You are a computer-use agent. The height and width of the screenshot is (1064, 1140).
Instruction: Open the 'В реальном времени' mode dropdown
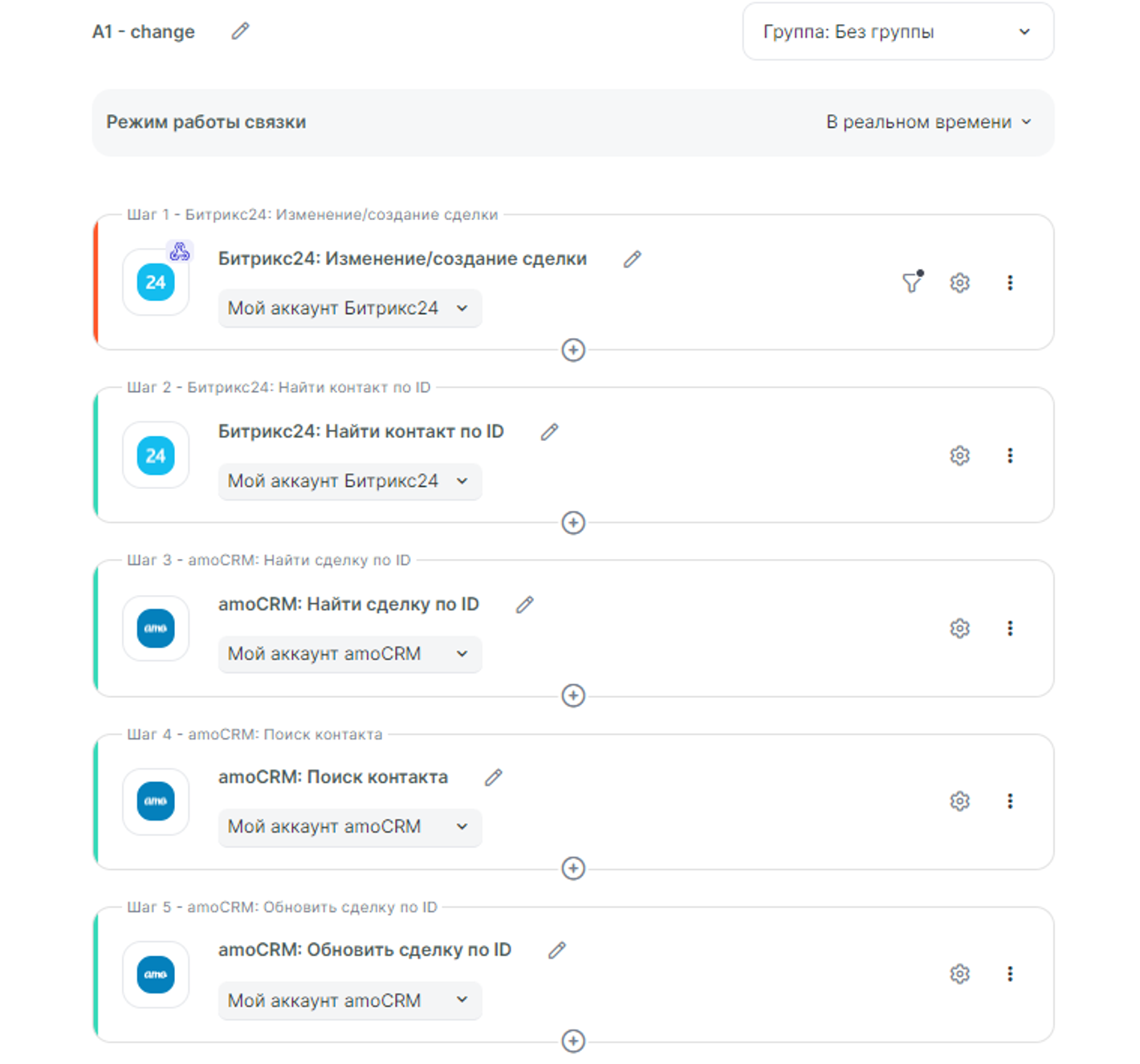tap(929, 122)
